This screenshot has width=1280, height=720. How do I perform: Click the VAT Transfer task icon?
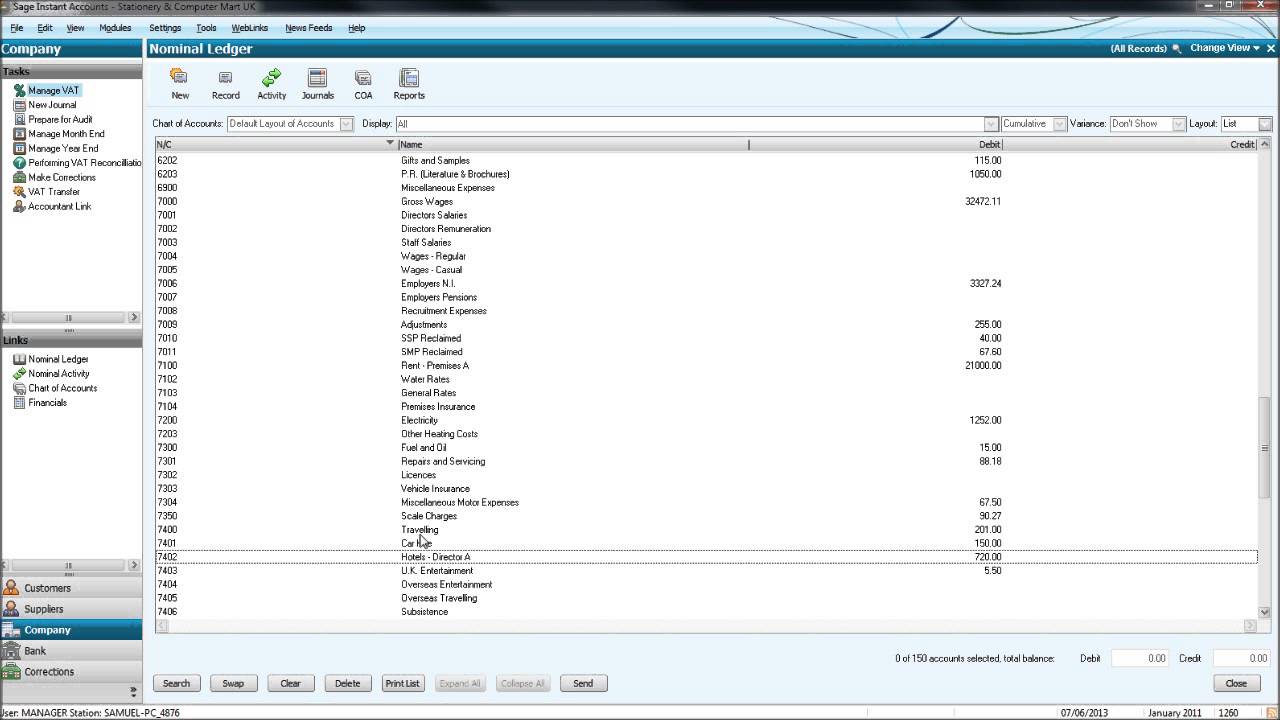point(19,192)
